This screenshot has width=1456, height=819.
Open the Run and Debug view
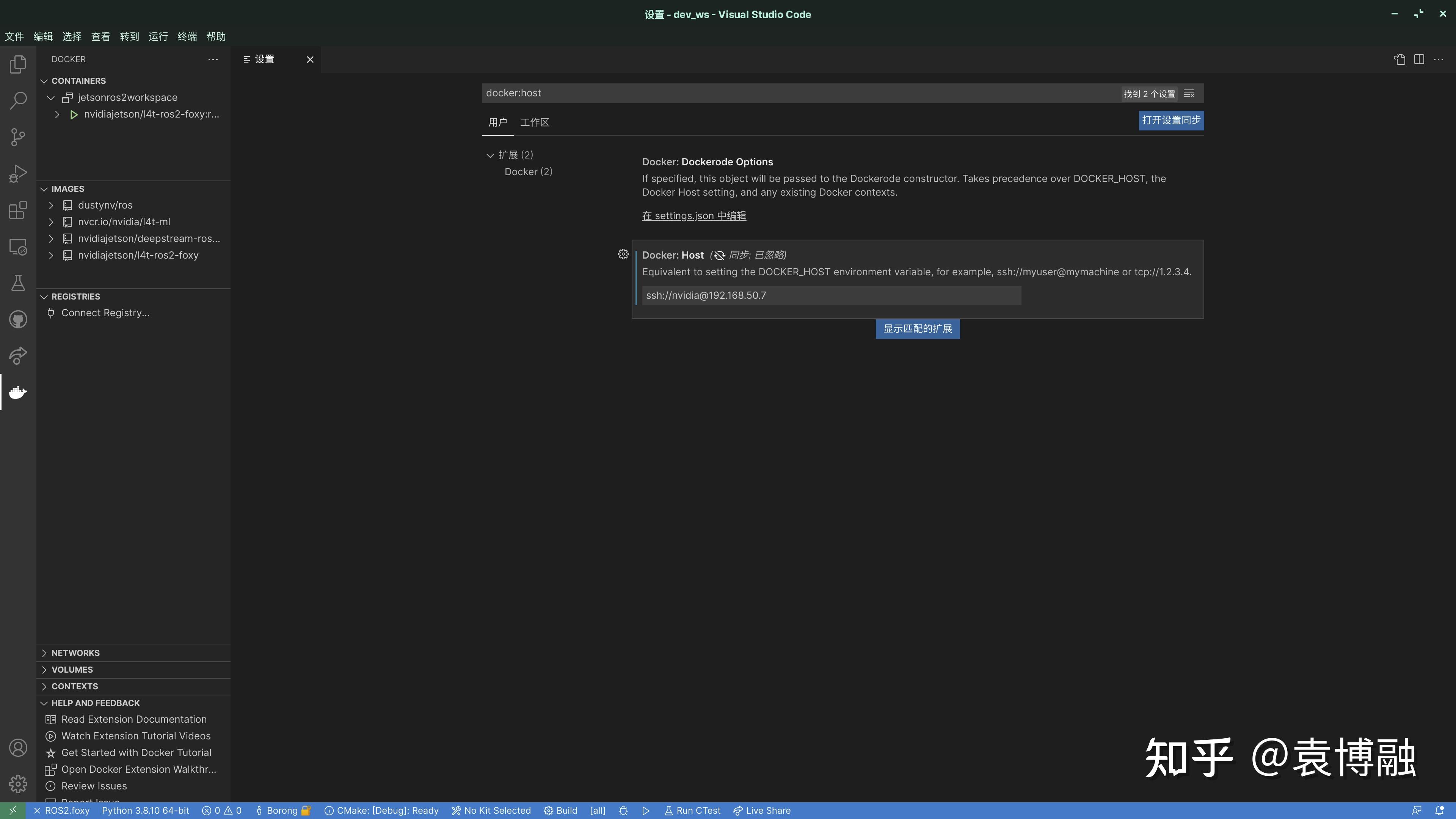tap(17, 173)
